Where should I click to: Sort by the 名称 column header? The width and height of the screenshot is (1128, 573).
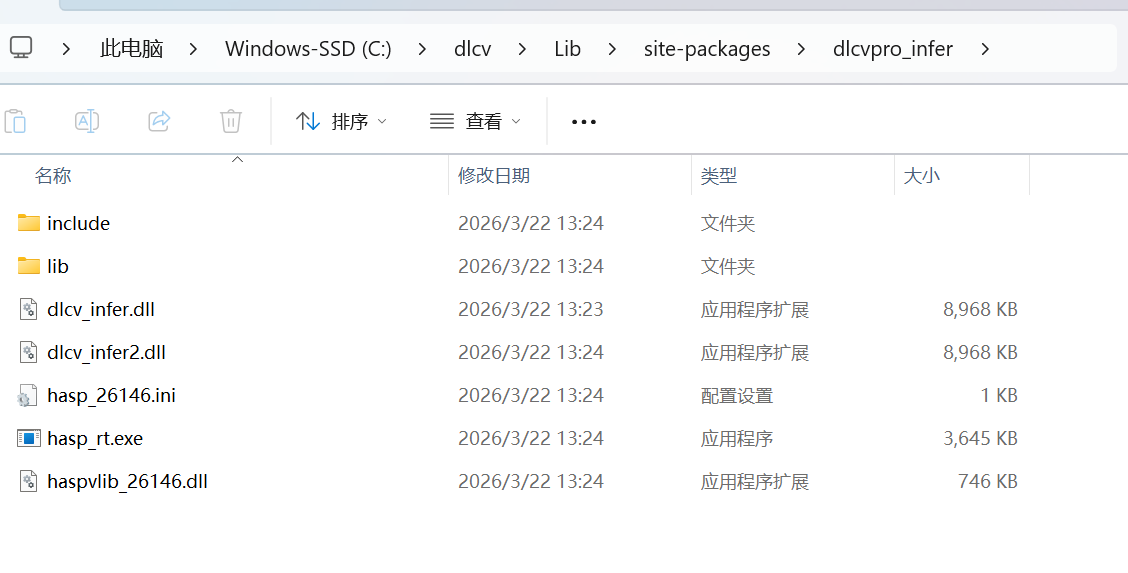pos(53,176)
